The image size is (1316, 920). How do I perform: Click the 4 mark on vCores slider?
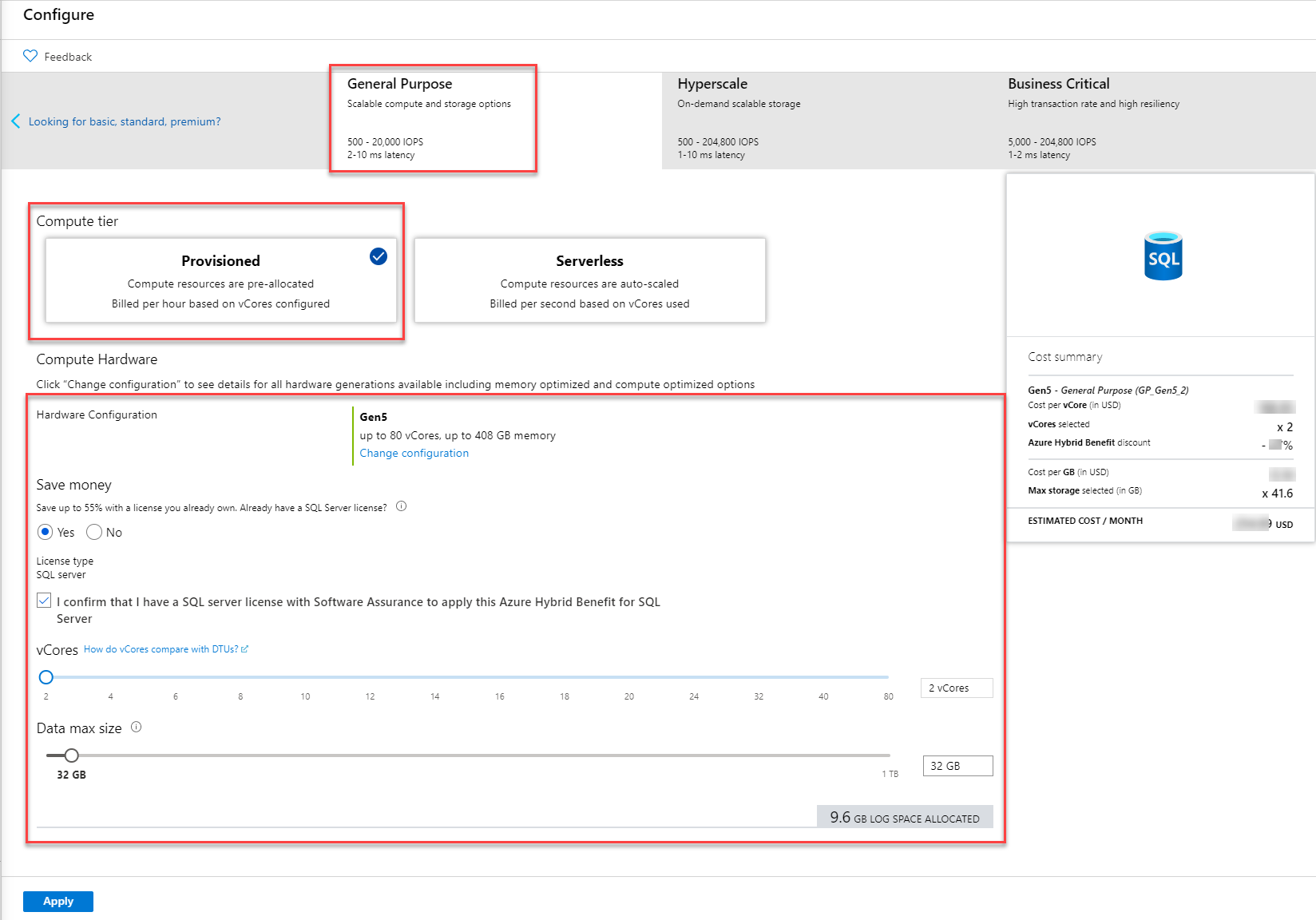click(111, 696)
